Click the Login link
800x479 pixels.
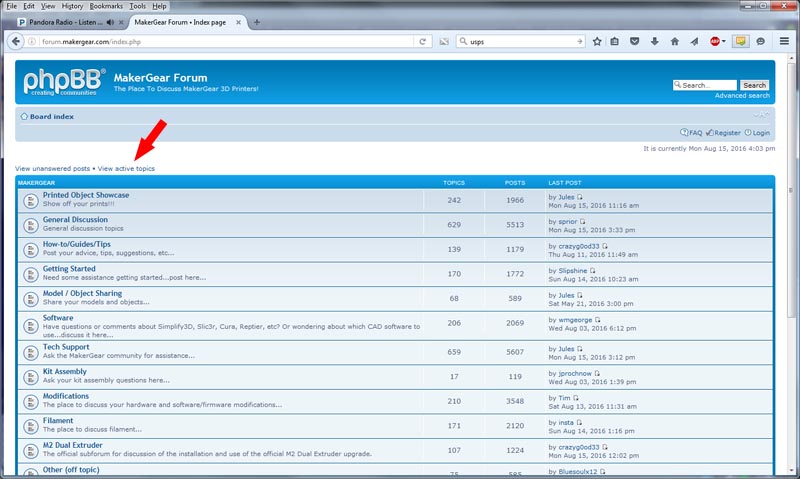point(761,133)
